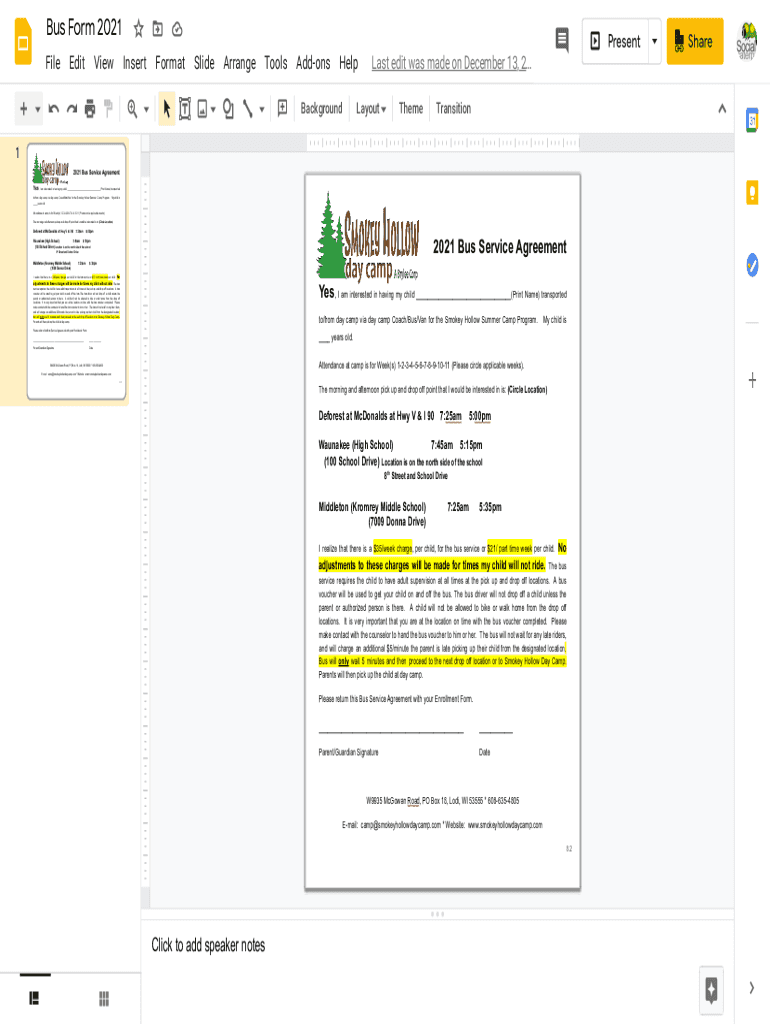Click the Undo arrow

point(54,108)
